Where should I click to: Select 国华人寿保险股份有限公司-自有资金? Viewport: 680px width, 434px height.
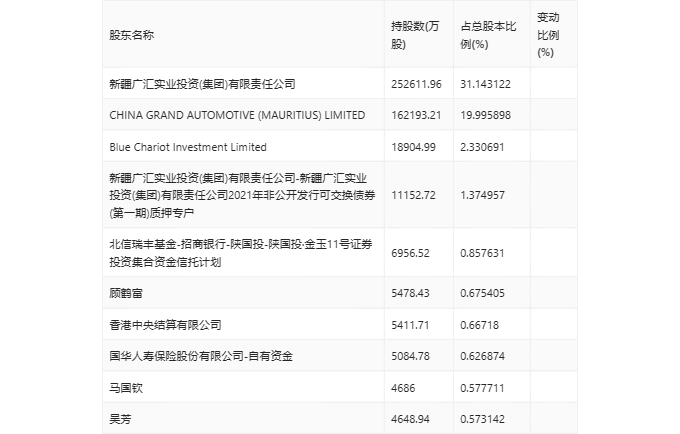[201, 356]
